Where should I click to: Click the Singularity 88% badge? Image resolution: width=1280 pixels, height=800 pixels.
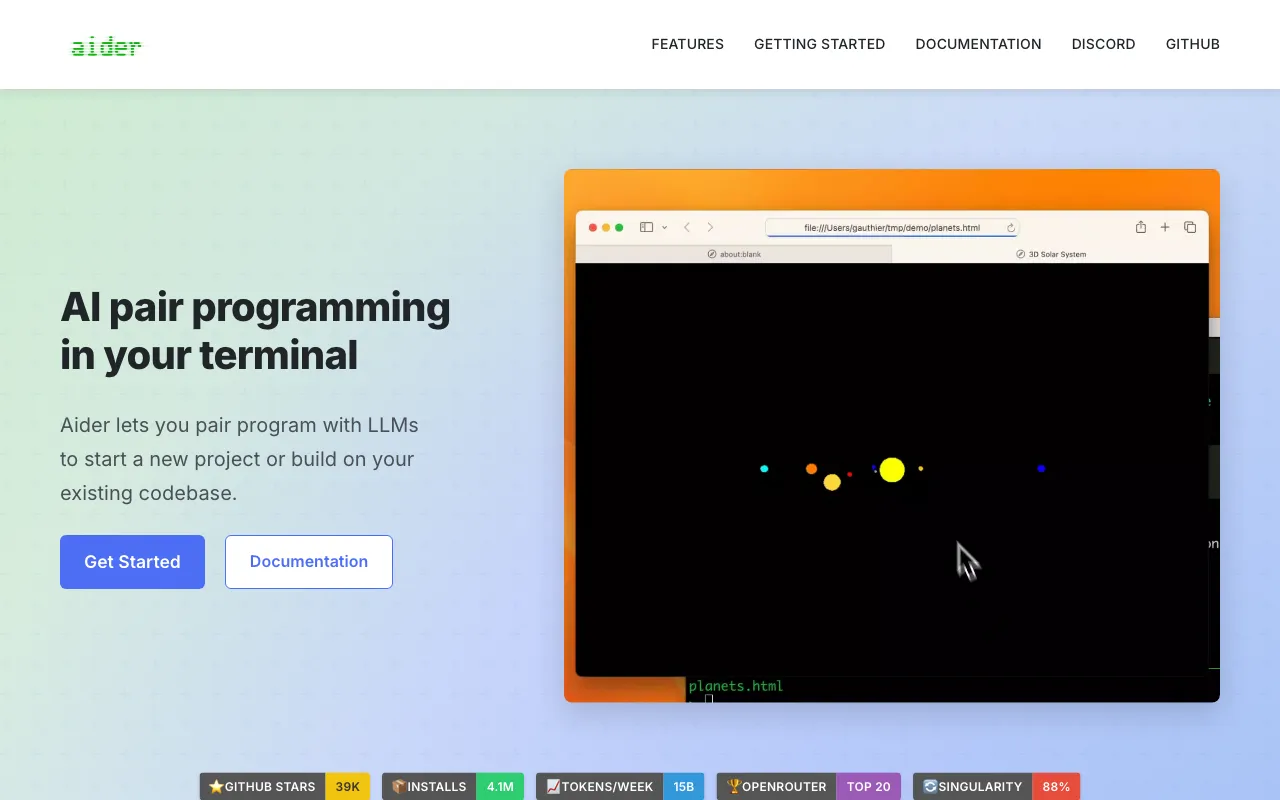click(x=996, y=787)
